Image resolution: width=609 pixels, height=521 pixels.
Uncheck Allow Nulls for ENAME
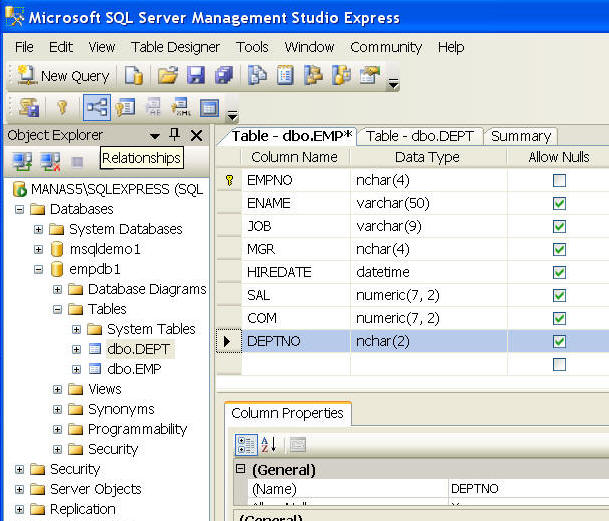pyautogui.click(x=559, y=203)
